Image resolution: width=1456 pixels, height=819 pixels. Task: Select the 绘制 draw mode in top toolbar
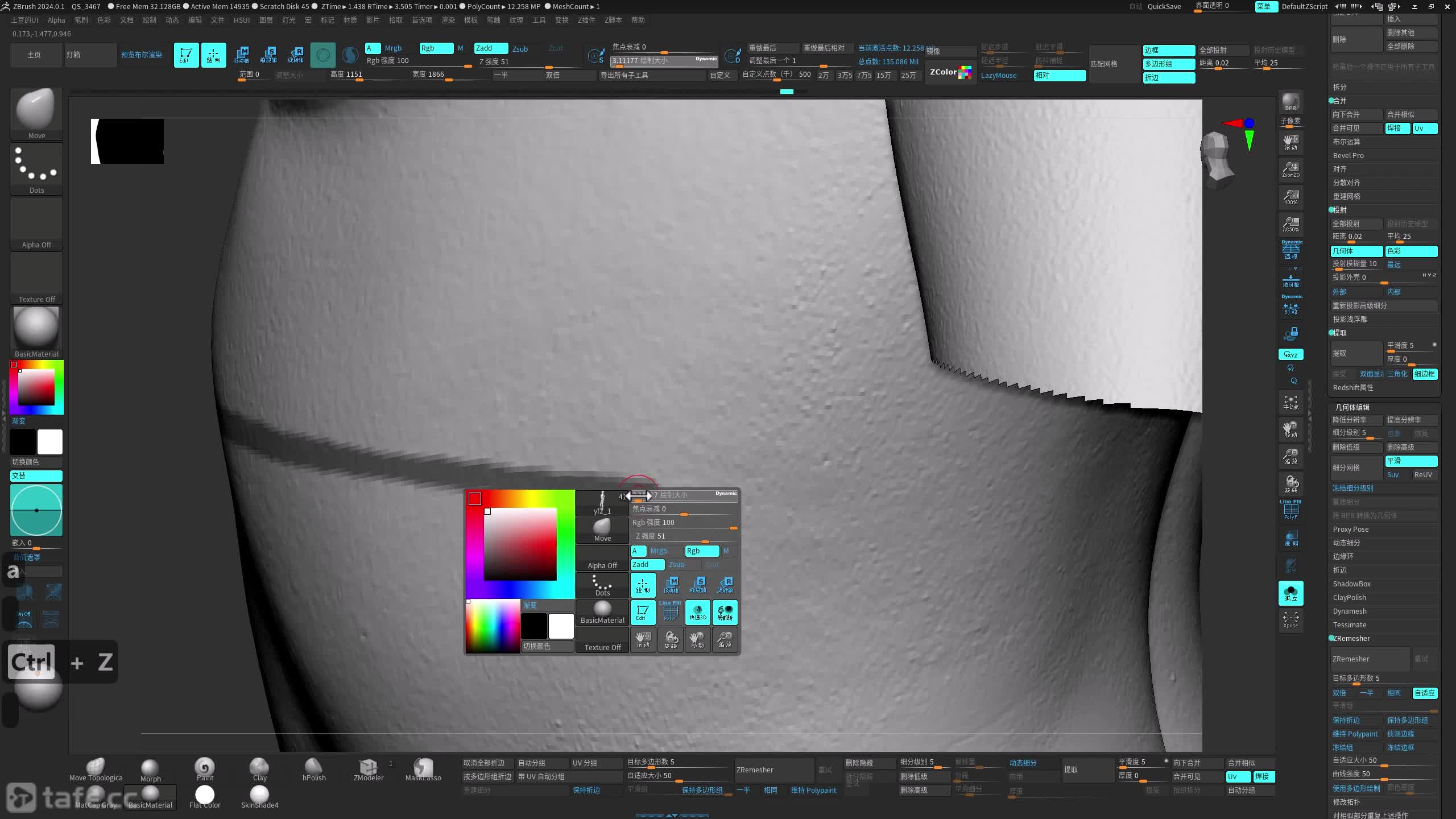[213, 55]
